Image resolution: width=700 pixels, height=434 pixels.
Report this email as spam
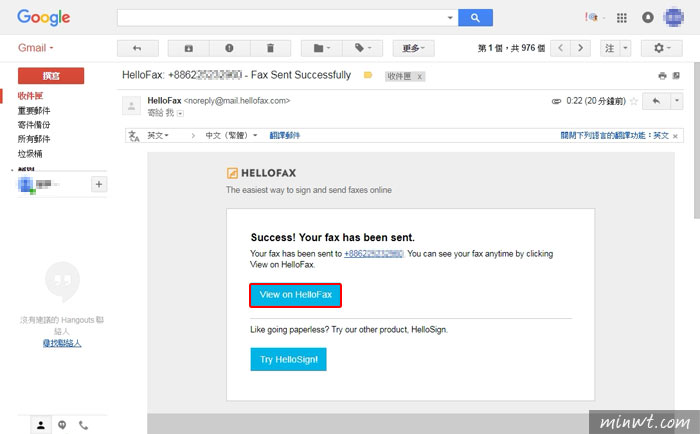click(x=229, y=48)
